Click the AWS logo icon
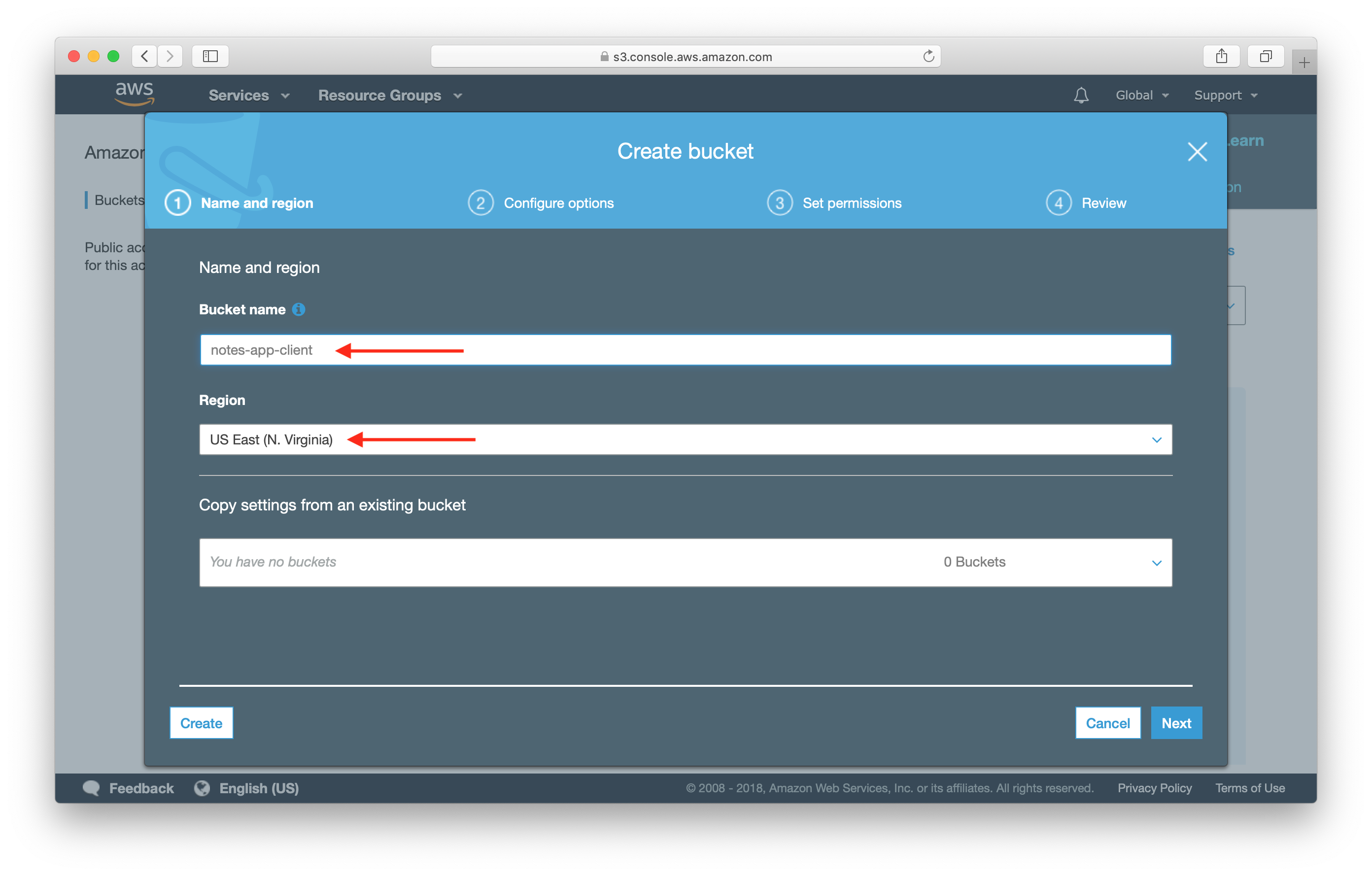Viewport: 1372px width, 876px height. pos(129,94)
